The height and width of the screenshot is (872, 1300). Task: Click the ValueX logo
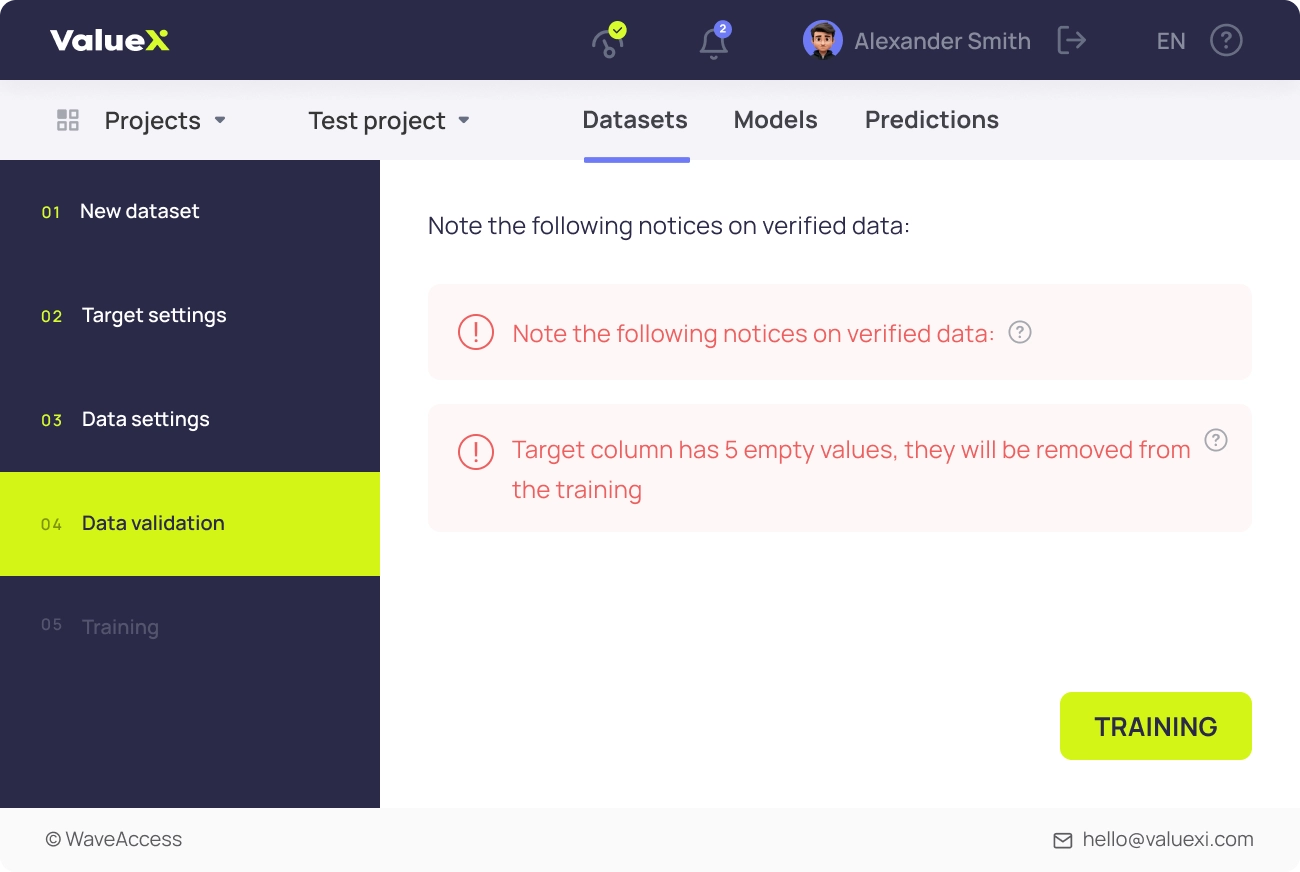110,41
